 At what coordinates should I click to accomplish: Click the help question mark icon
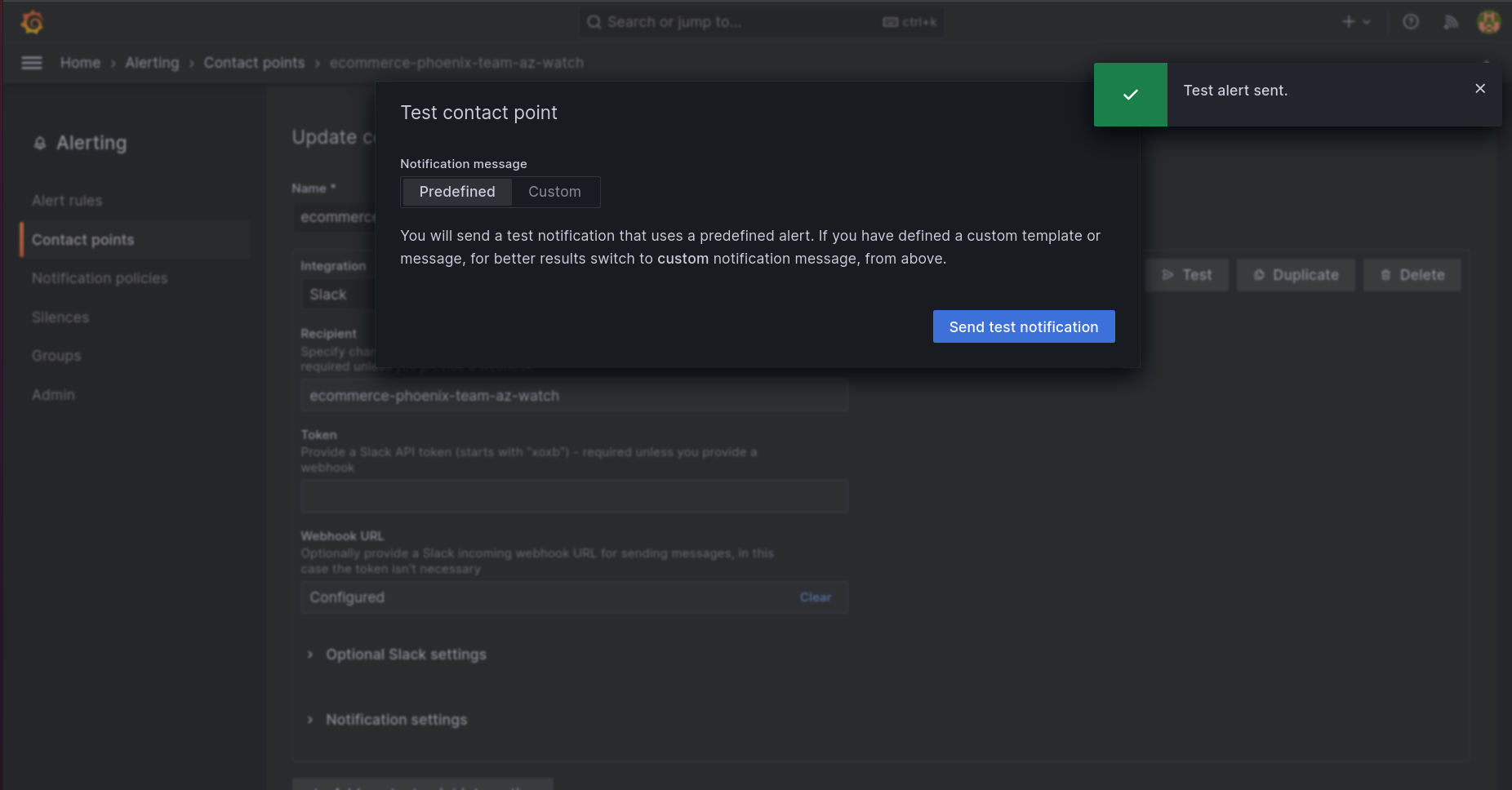point(1411,22)
